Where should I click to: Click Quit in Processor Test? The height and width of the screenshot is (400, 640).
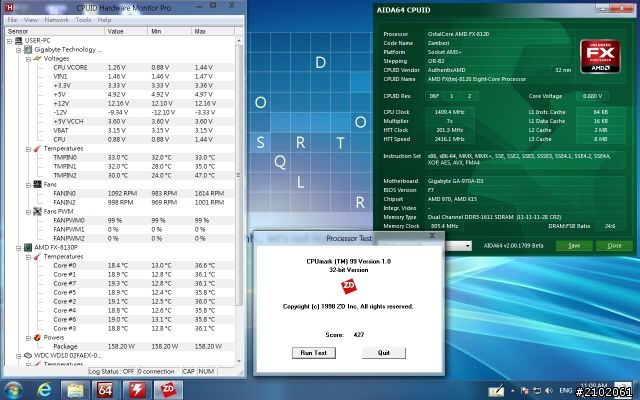click(384, 353)
